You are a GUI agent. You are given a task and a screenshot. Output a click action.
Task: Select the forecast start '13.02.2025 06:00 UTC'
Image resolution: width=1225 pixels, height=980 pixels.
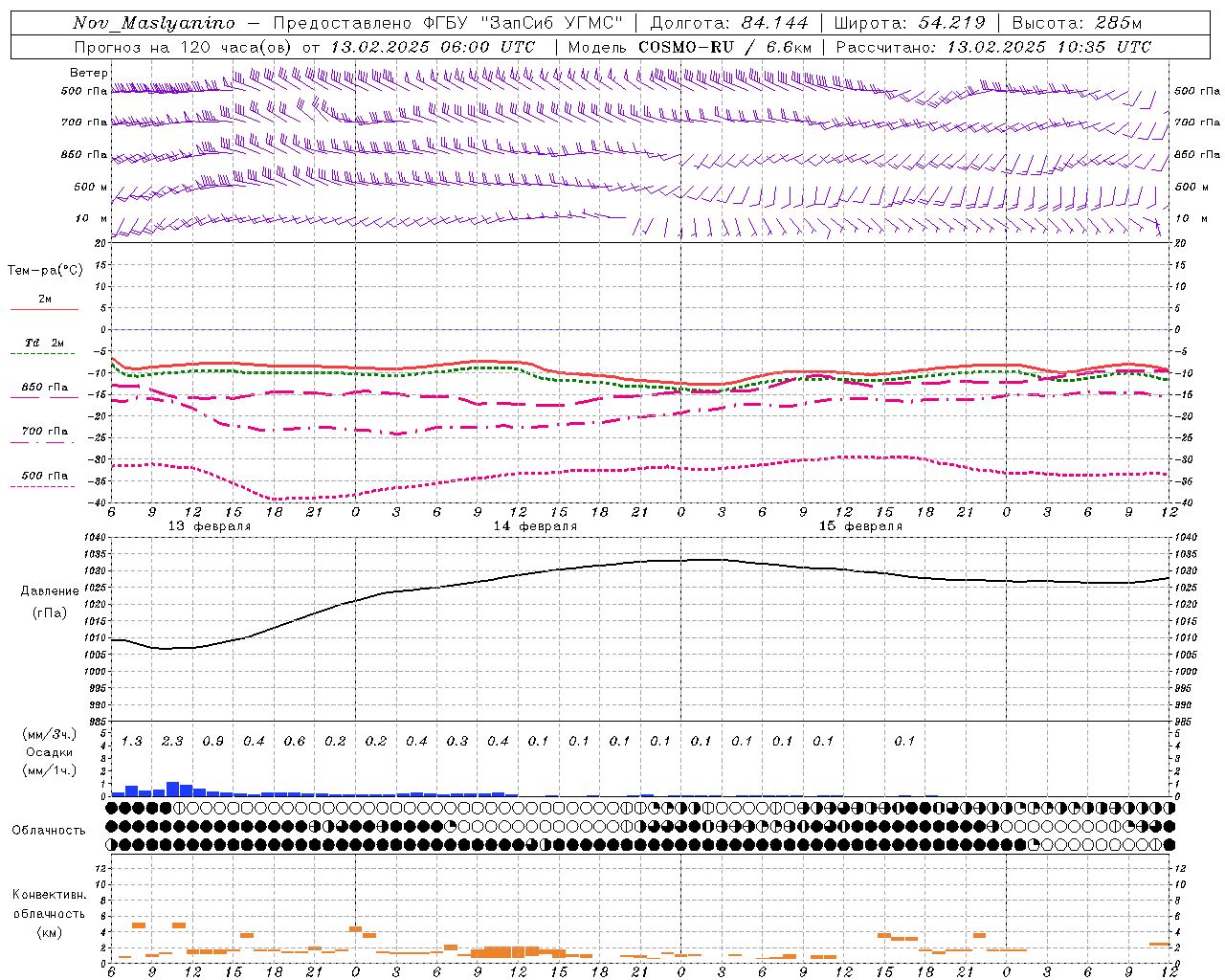433,47
